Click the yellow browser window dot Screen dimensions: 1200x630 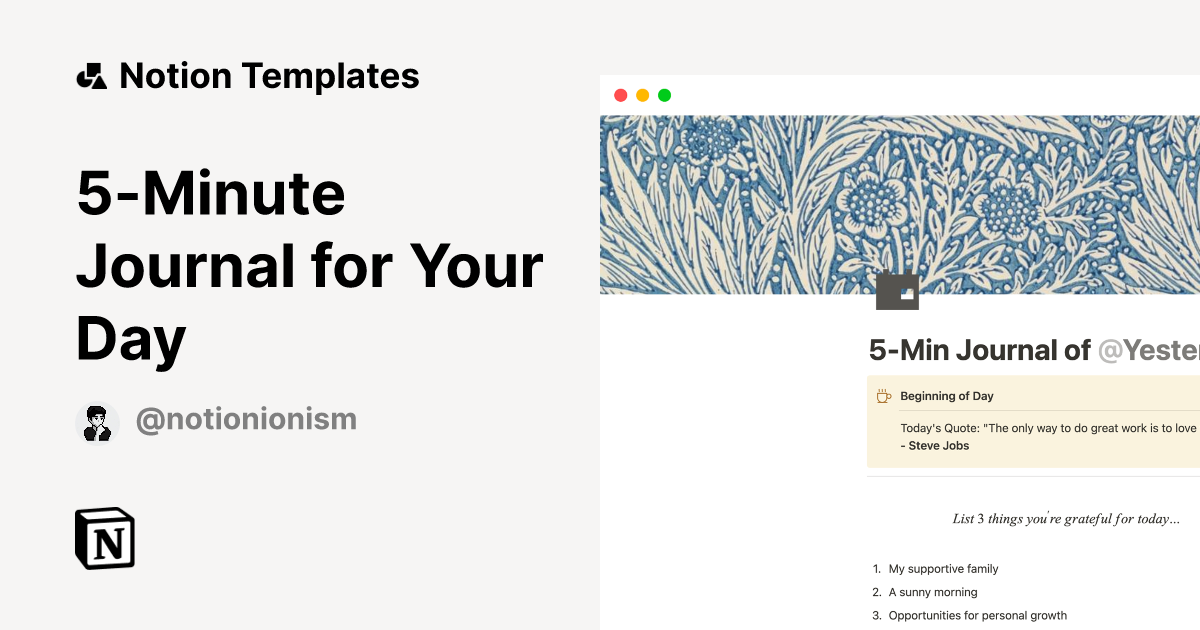(643, 95)
